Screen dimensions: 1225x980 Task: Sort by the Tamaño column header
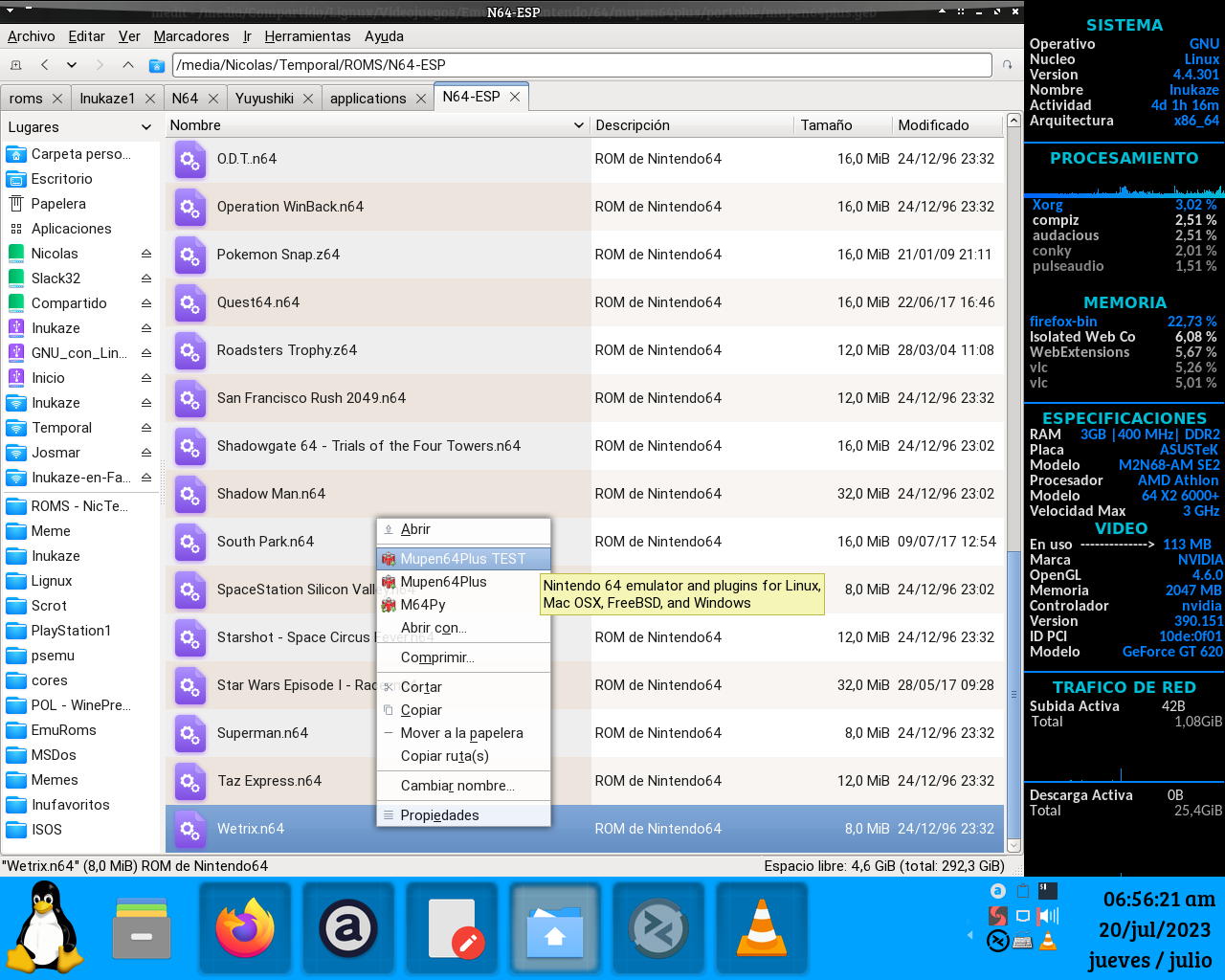pos(842,125)
